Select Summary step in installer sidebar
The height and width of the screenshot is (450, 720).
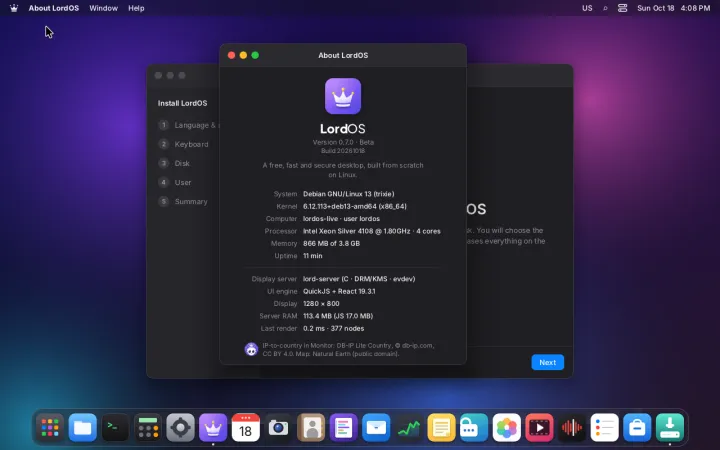tap(183, 202)
